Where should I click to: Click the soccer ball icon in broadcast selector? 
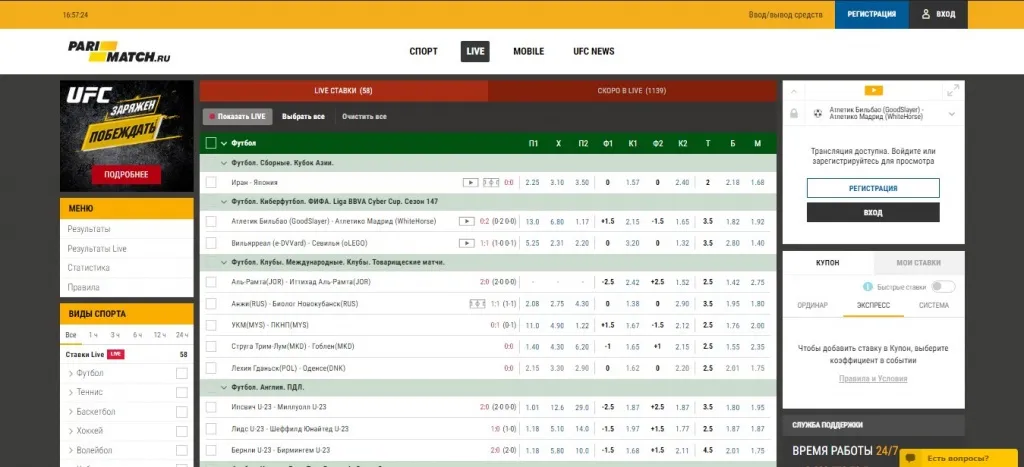point(818,114)
